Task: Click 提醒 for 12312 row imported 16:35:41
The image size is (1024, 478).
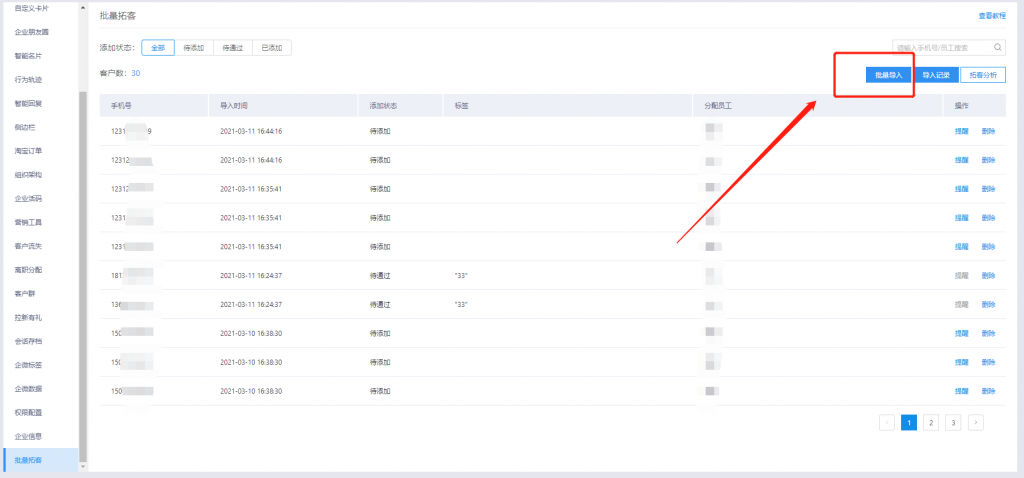Action: [961, 189]
